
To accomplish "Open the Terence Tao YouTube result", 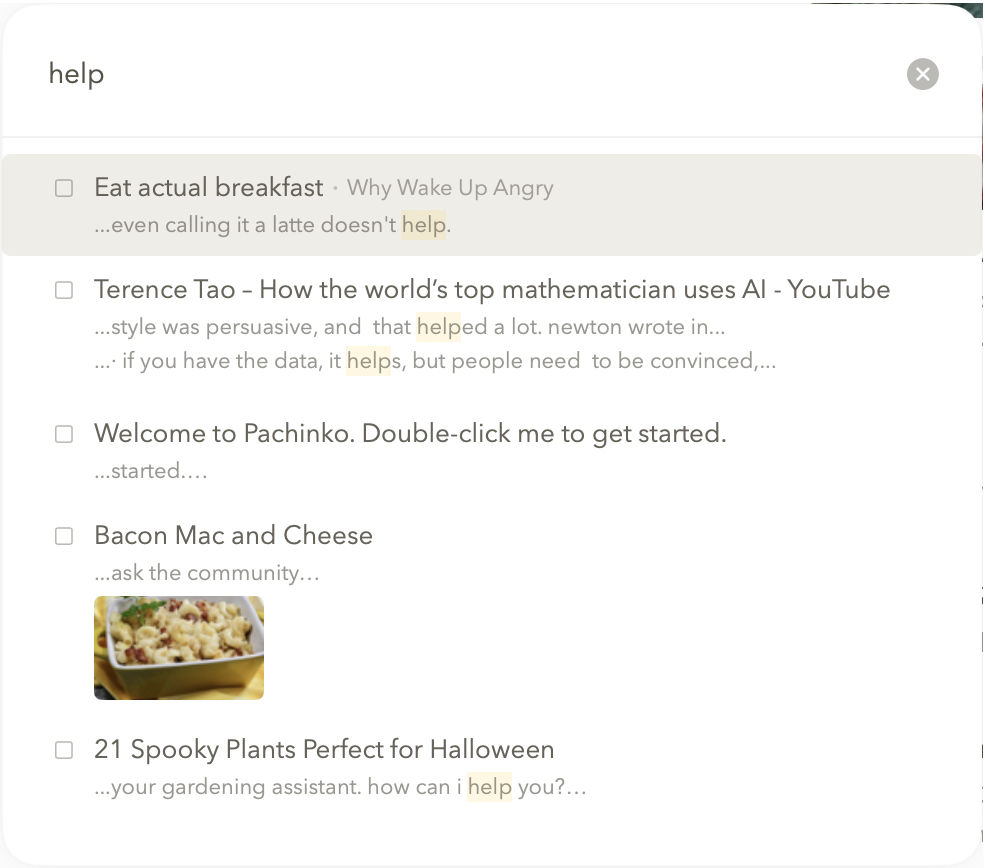I will 491,290.
